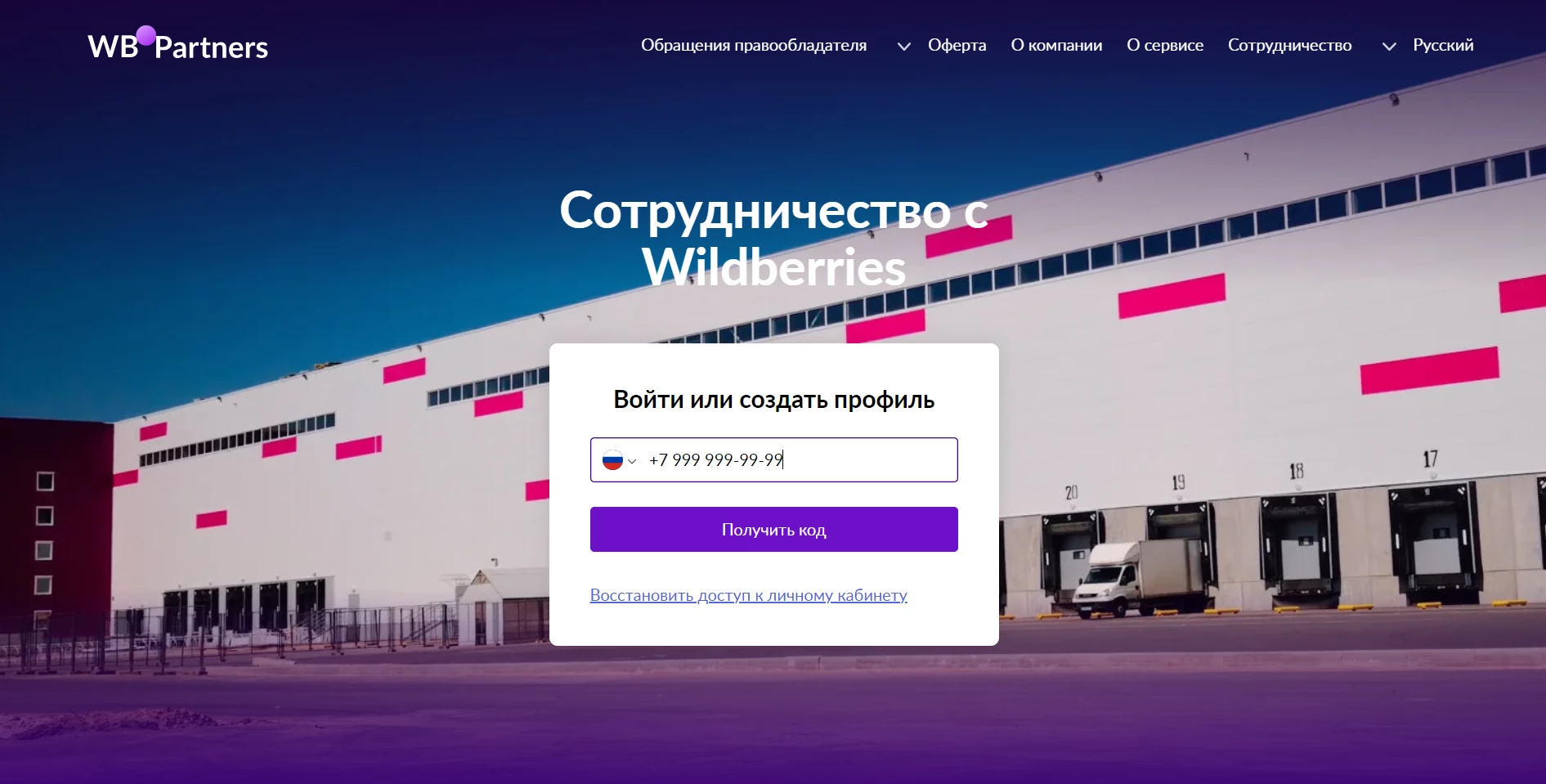Open the Русский language selector

1443,45
